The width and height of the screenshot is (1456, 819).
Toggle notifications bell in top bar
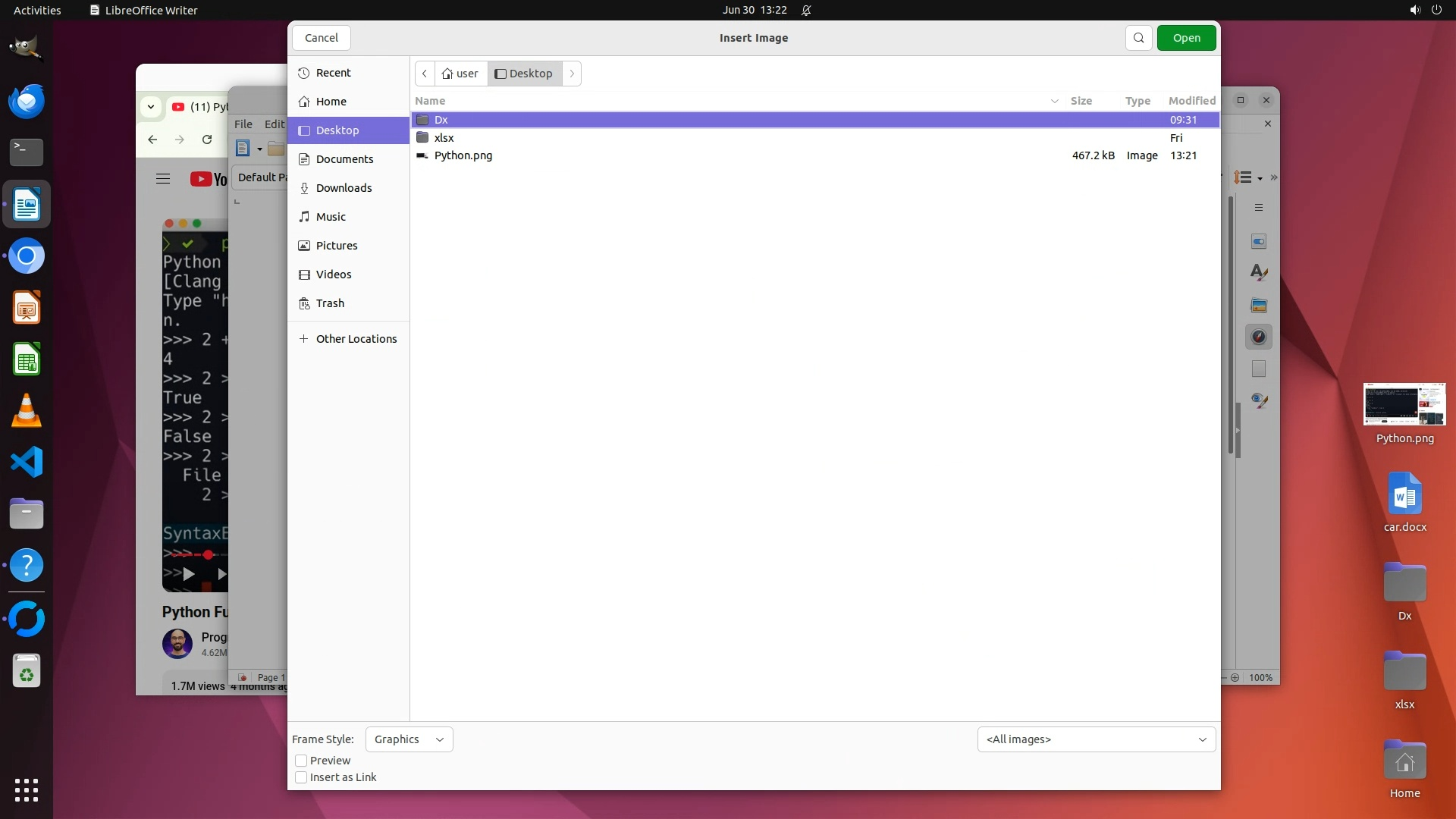click(x=806, y=11)
